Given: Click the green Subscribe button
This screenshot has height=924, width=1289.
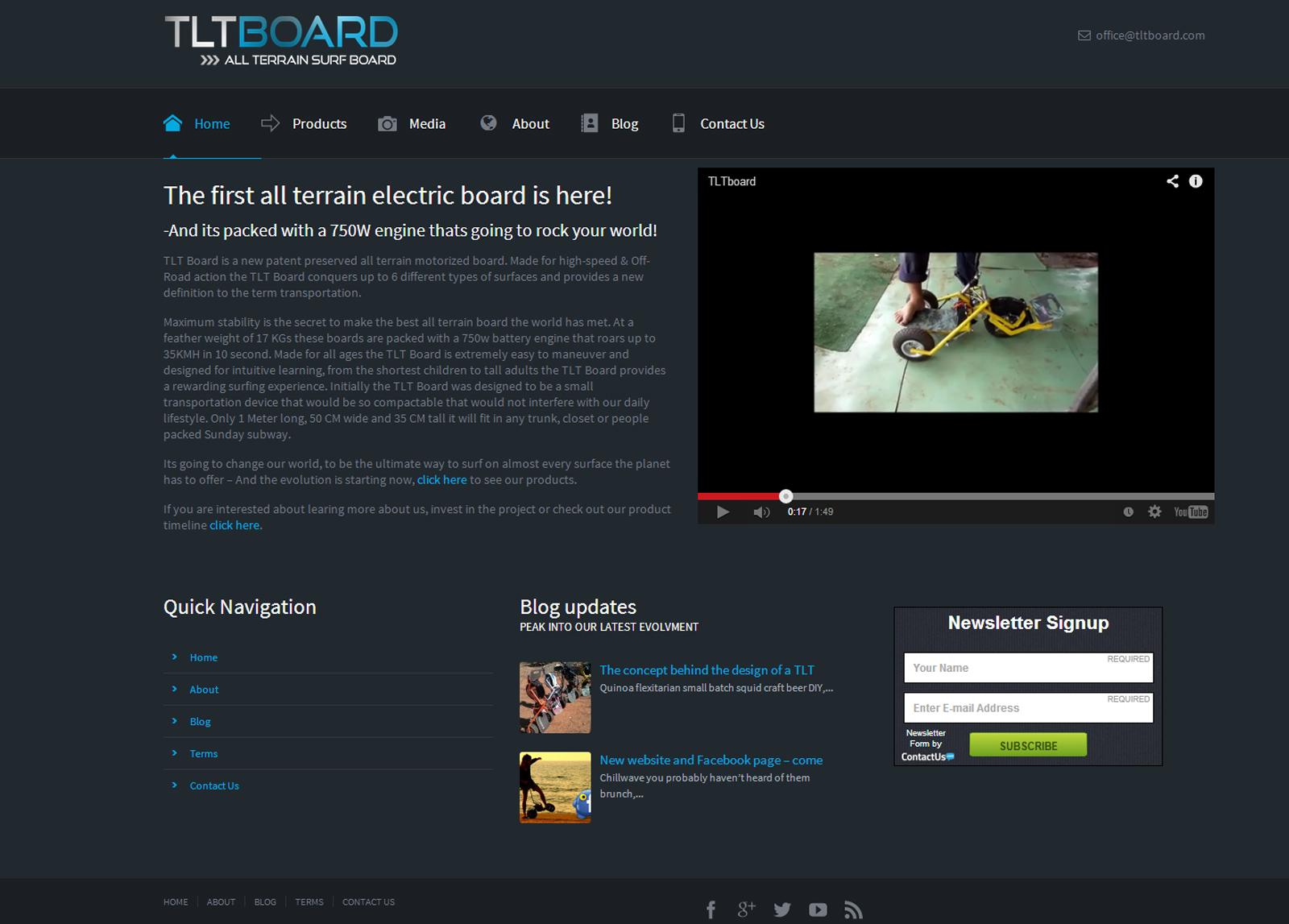Looking at the screenshot, I should [1028, 745].
